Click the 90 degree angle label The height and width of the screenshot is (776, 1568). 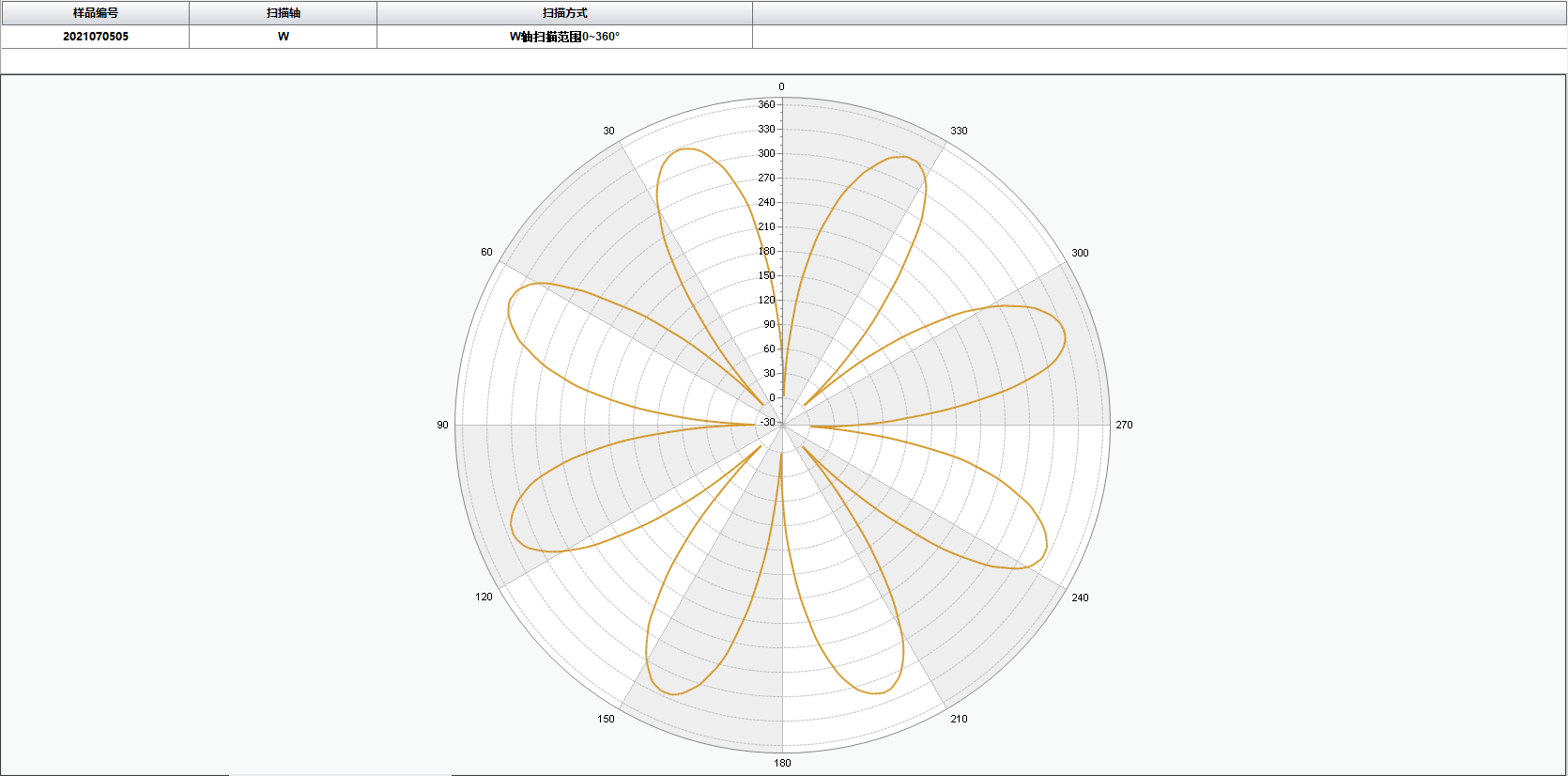(x=442, y=425)
